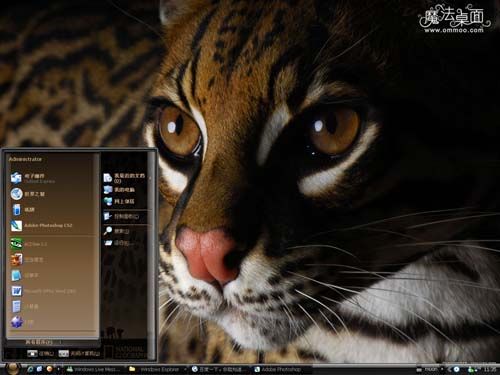The width and height of the screenshot is (500, 375).
Task: Click the Start orb button
Action: (x=13, y=368)
